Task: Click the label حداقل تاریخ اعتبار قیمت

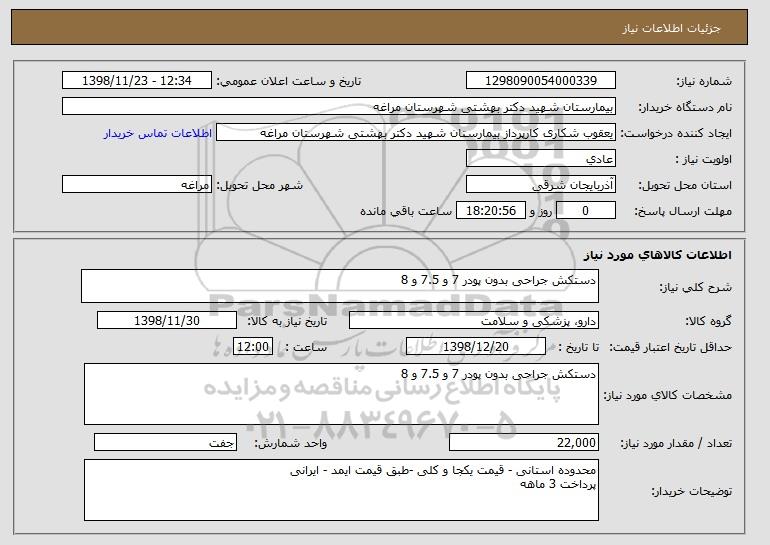Action: click(671, 348)
